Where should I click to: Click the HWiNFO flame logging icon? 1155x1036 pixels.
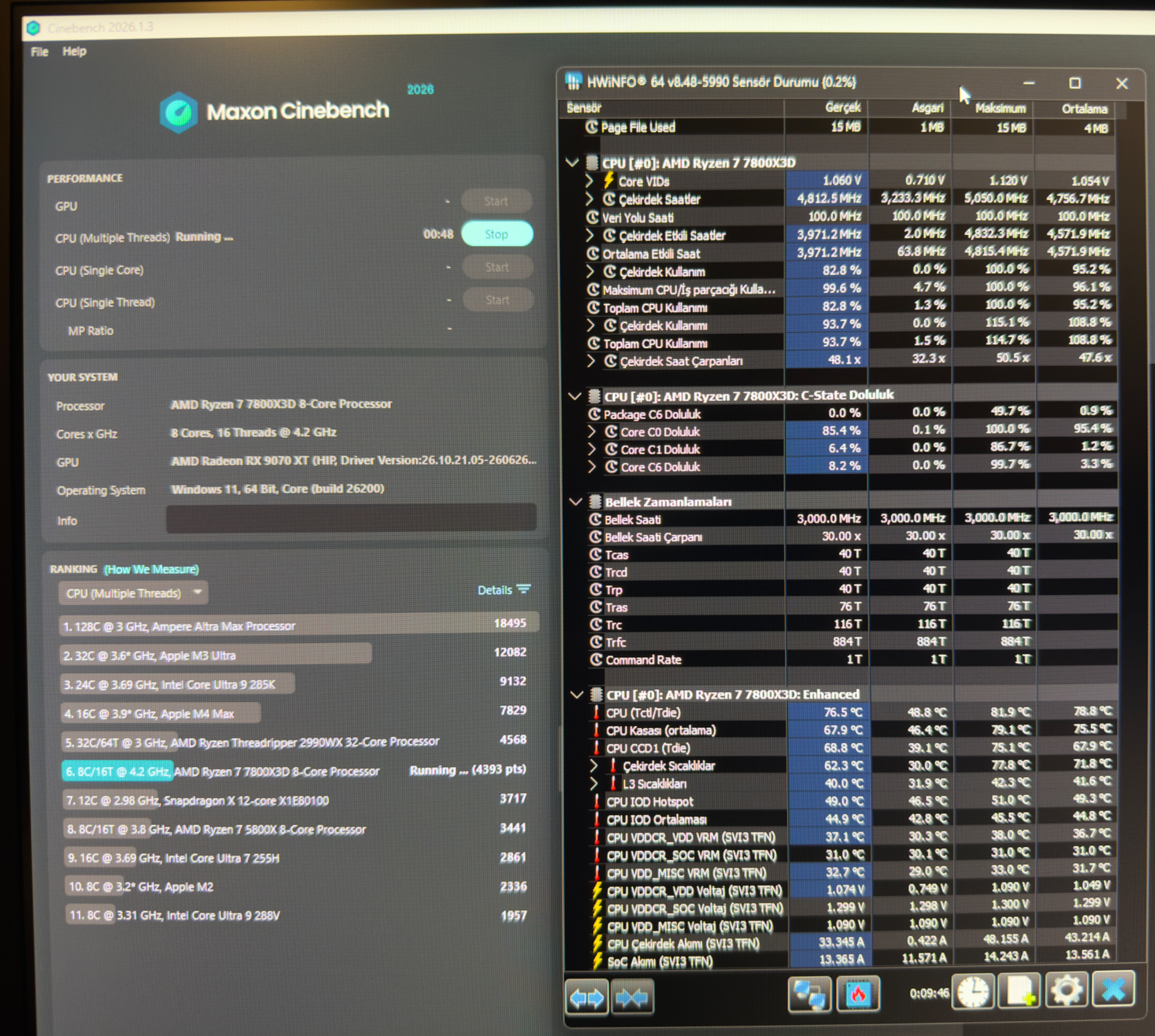click(857, 994)
